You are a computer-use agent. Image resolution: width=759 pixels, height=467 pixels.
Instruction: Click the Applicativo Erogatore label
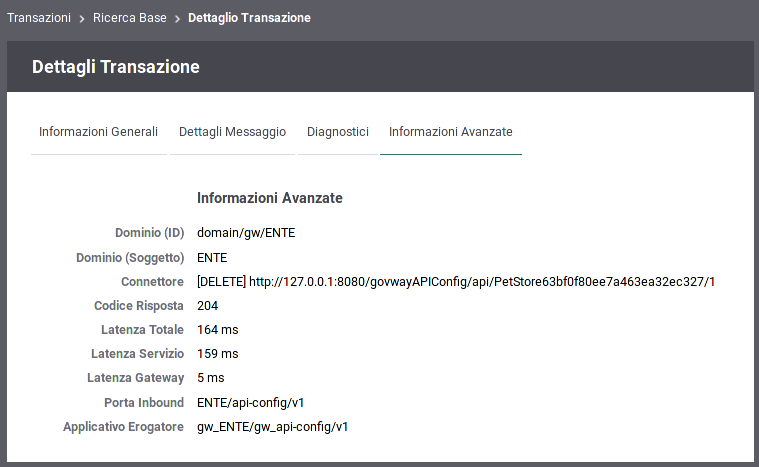[123, 427]
